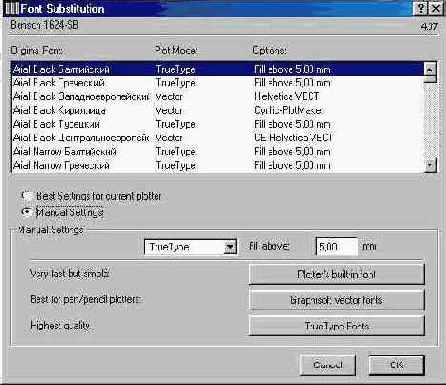The width and height of the screenshot is (446, 385).
Task: Select the Arial Black Западноевропейский font row
Action: 217,97
